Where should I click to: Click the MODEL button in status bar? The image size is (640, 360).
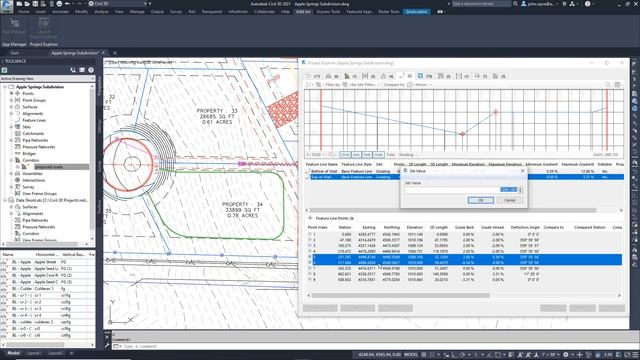pos(411,355)
